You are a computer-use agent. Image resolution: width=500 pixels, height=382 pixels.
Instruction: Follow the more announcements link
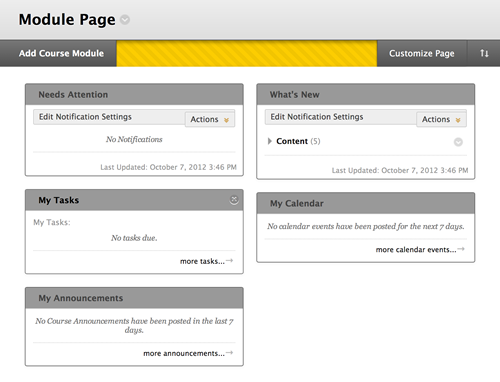[x=188, y=353]
